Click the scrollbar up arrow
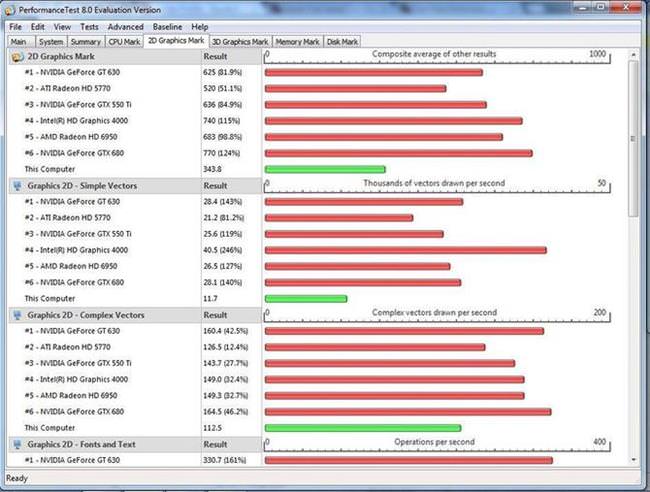 633,54
